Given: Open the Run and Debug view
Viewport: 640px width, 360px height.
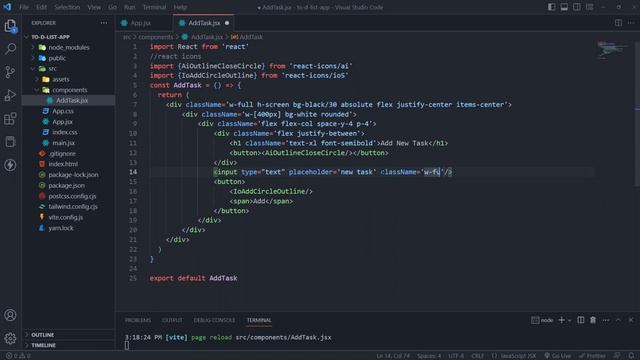Looking at the screenshot, I should (10, 96).
